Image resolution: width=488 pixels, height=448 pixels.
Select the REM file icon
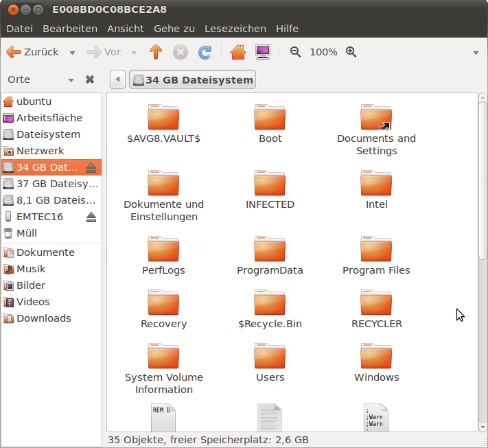coord(163,418)
